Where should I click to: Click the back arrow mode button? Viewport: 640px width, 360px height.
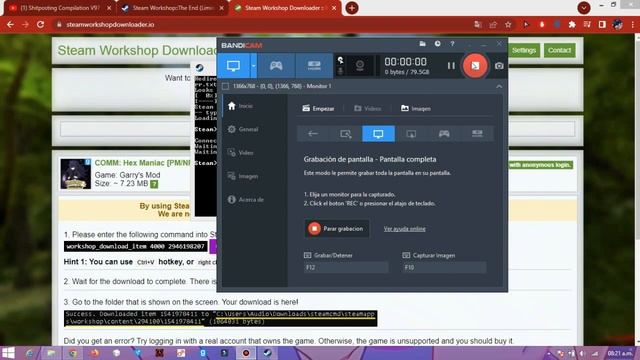(313, 134)
